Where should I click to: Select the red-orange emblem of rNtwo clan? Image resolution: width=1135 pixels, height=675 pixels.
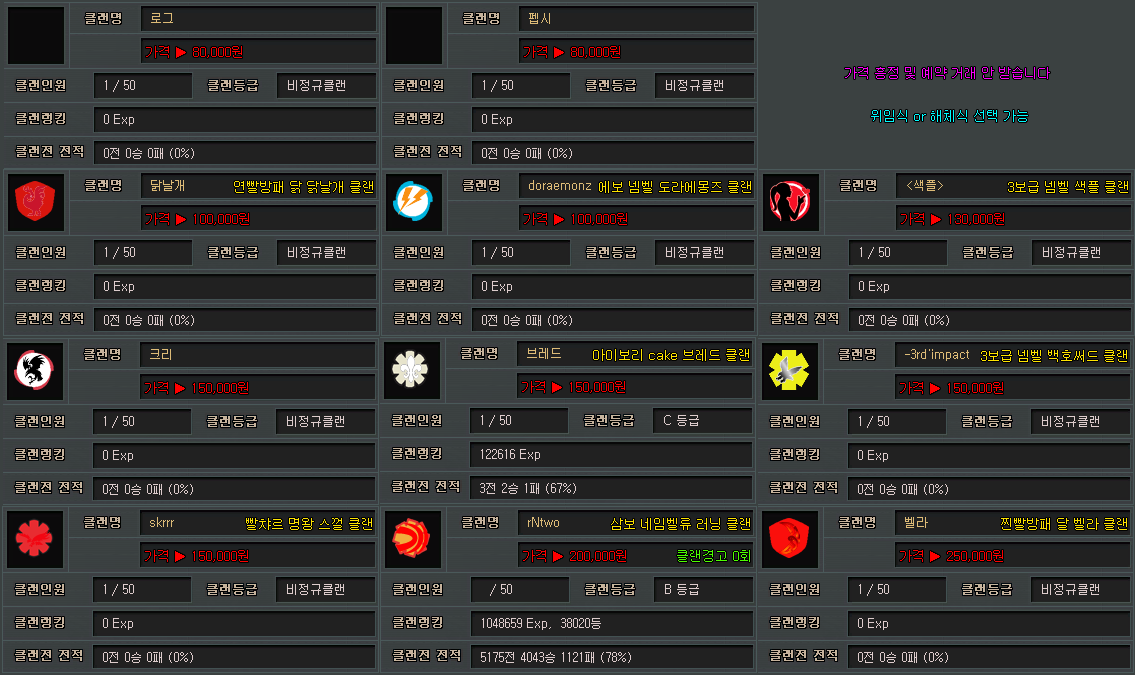coord(412,538)
